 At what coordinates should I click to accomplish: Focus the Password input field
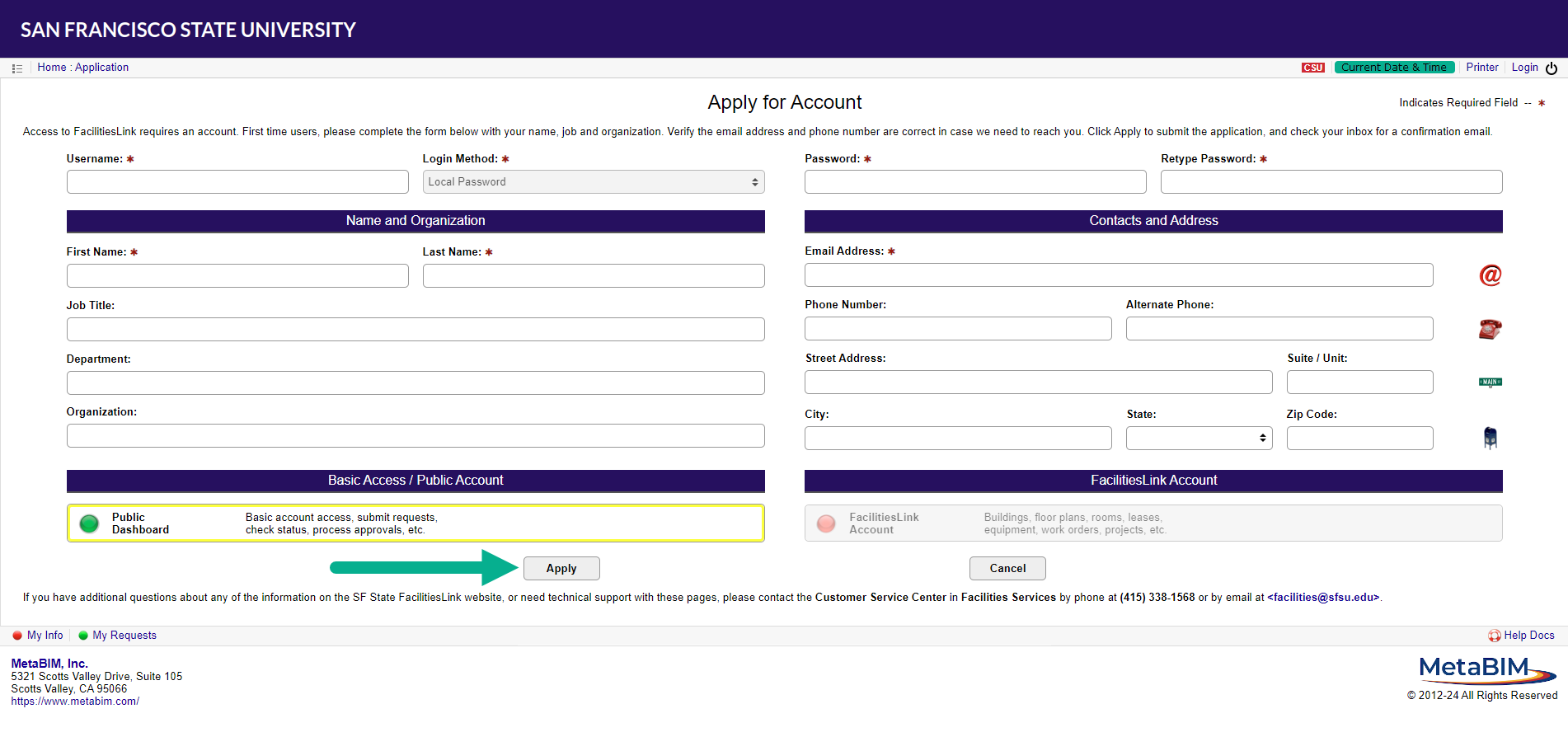click(975, 182)
